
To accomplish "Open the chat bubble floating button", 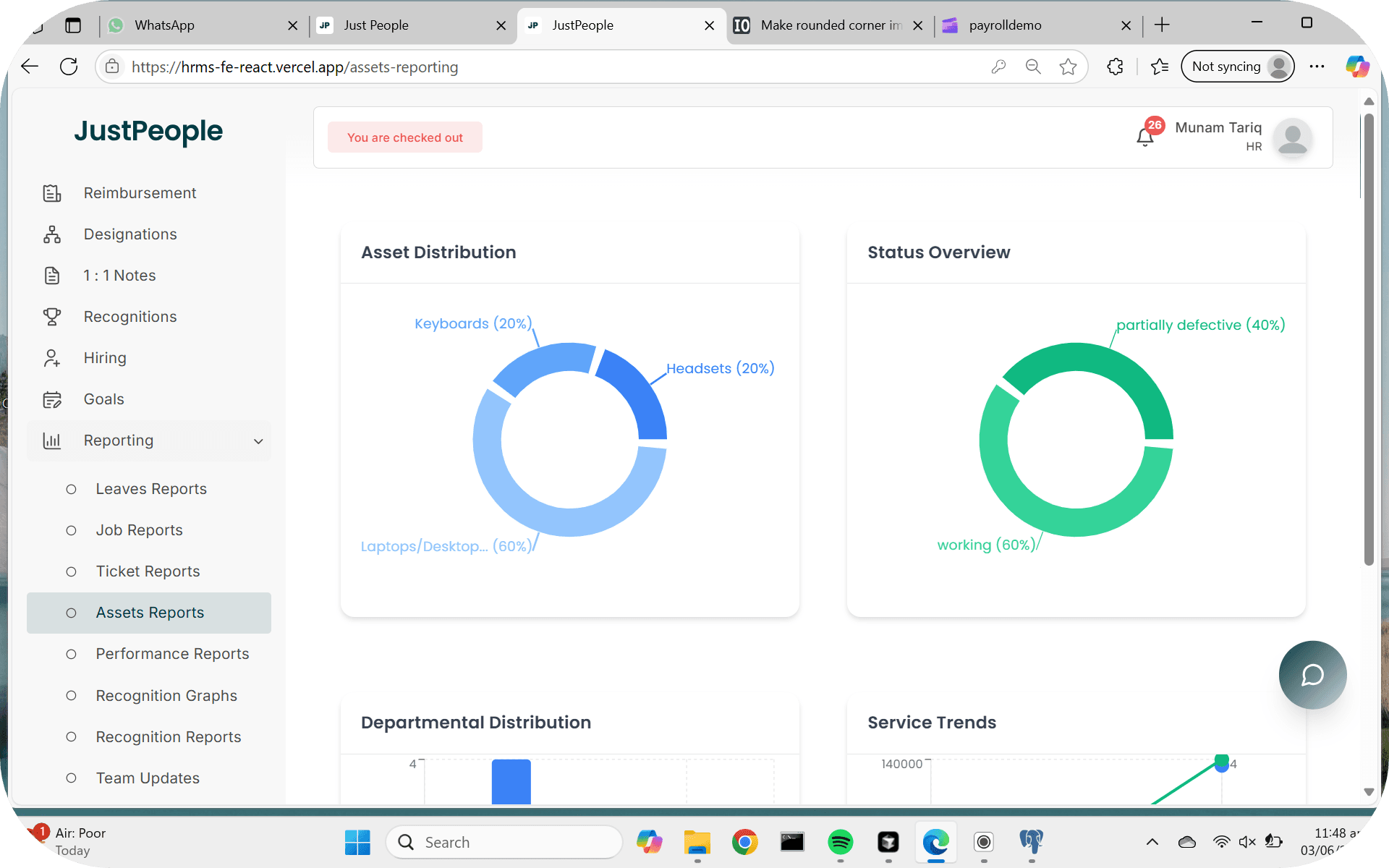I will [1312, 675].
